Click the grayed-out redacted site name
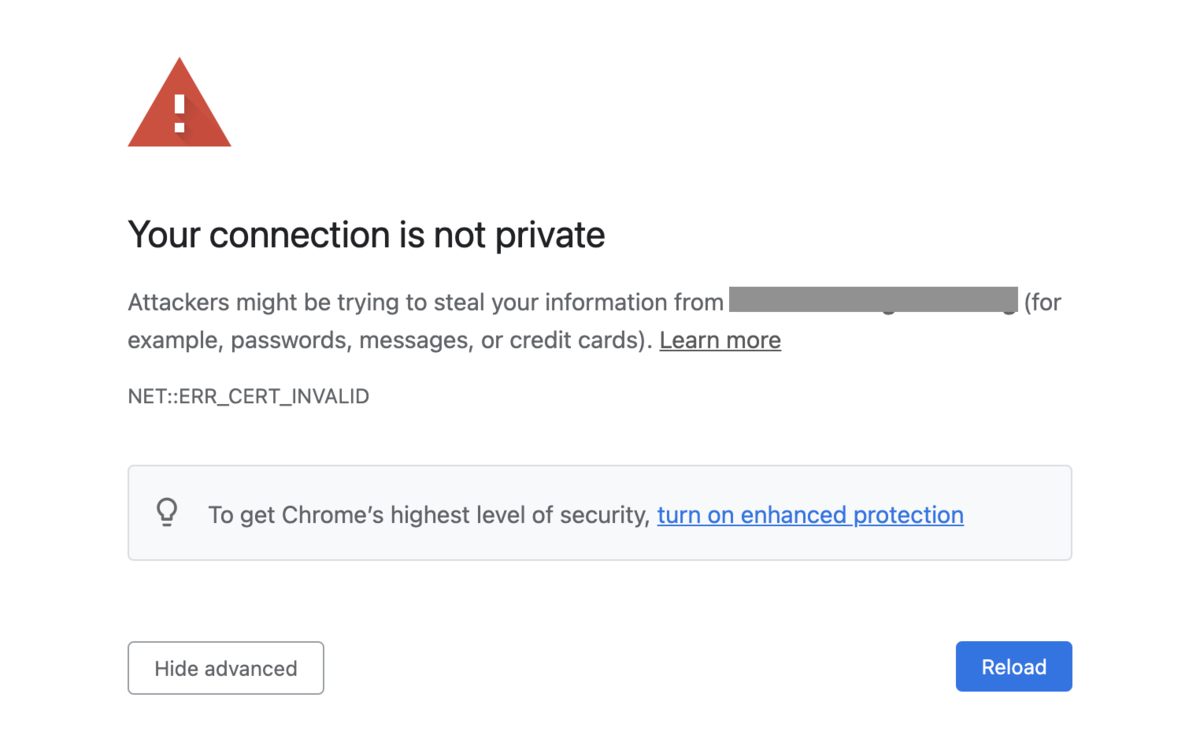Screen dimensions: 1200x731 [872, 301]
